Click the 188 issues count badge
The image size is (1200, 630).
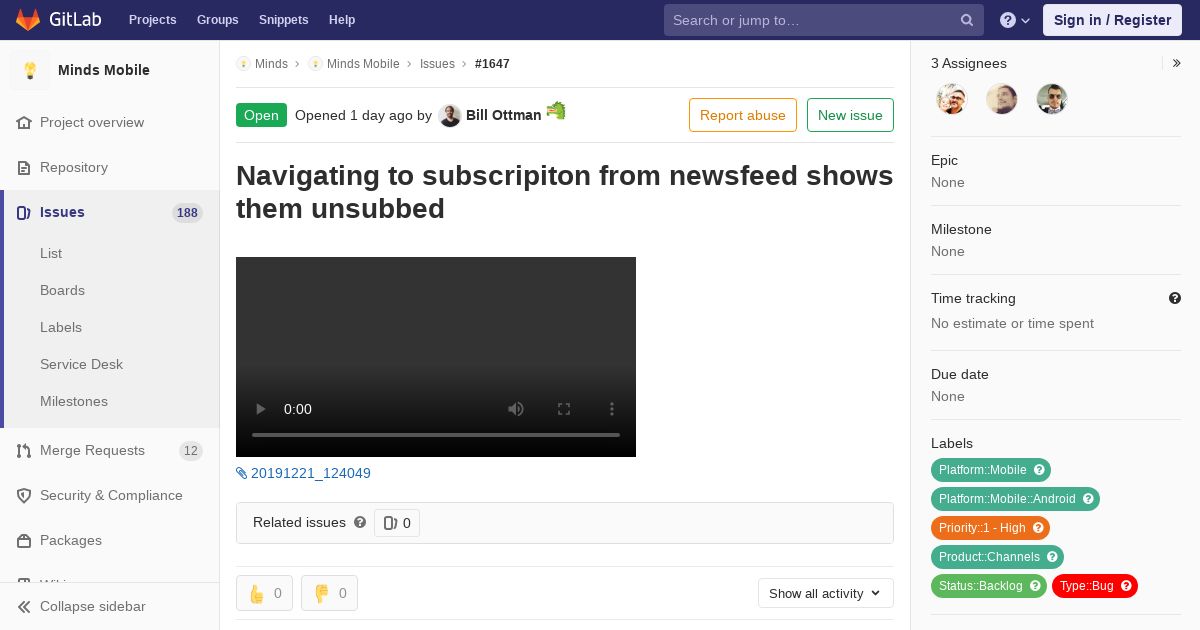187,213
